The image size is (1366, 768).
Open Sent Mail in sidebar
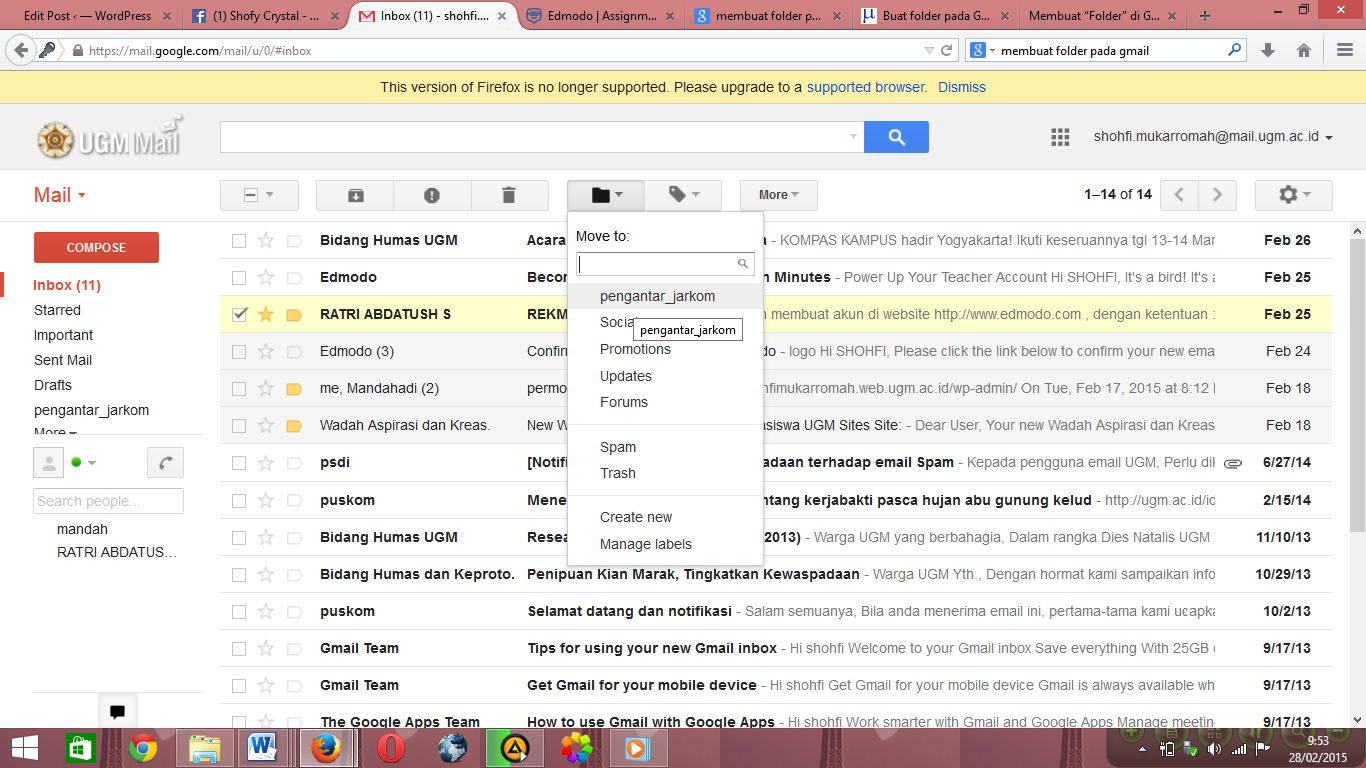pyautogui.click(x=63, y=360)
